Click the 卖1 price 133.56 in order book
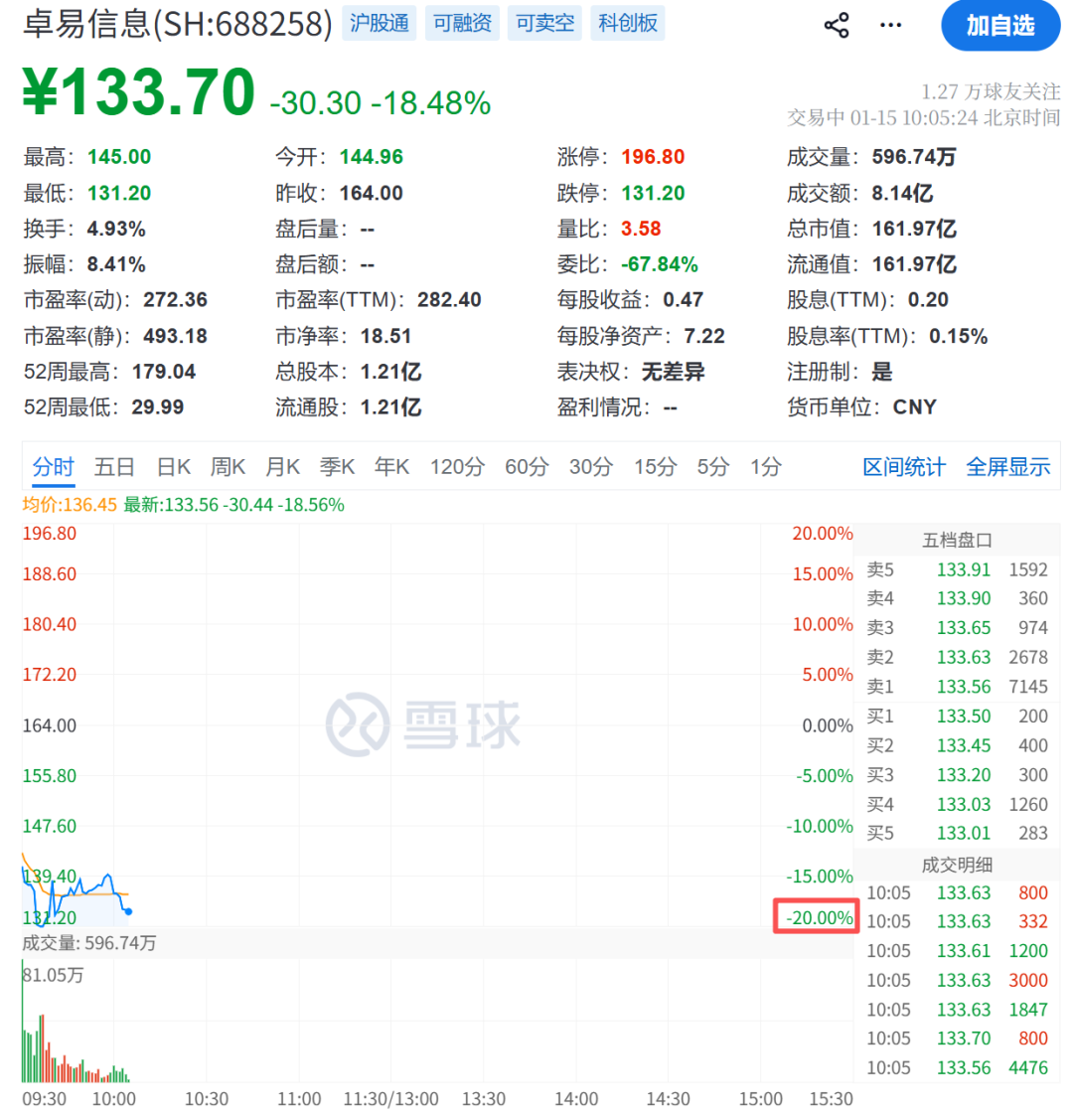This screenshot has height=1120, width=1073. [964, 686]
